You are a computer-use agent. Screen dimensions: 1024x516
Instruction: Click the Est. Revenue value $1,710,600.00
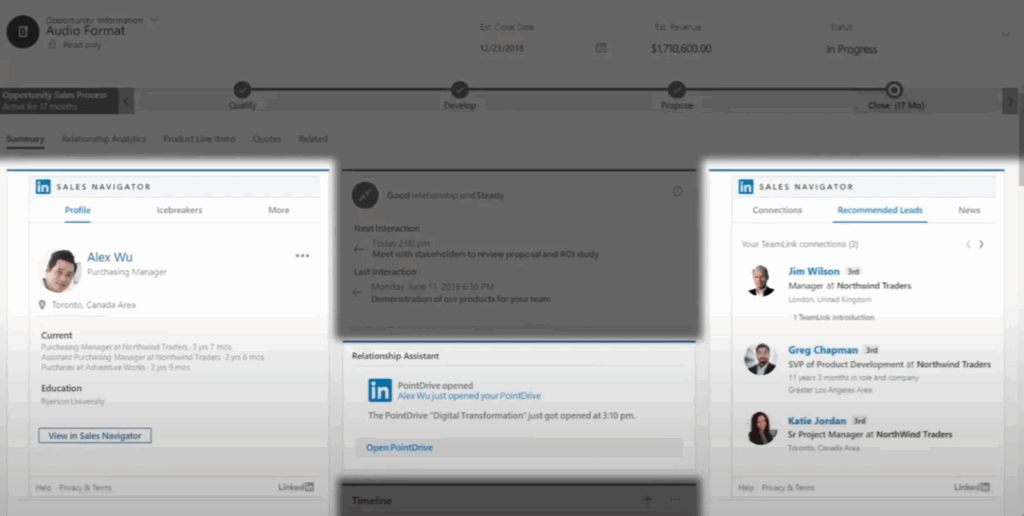[x=681, y=48]
